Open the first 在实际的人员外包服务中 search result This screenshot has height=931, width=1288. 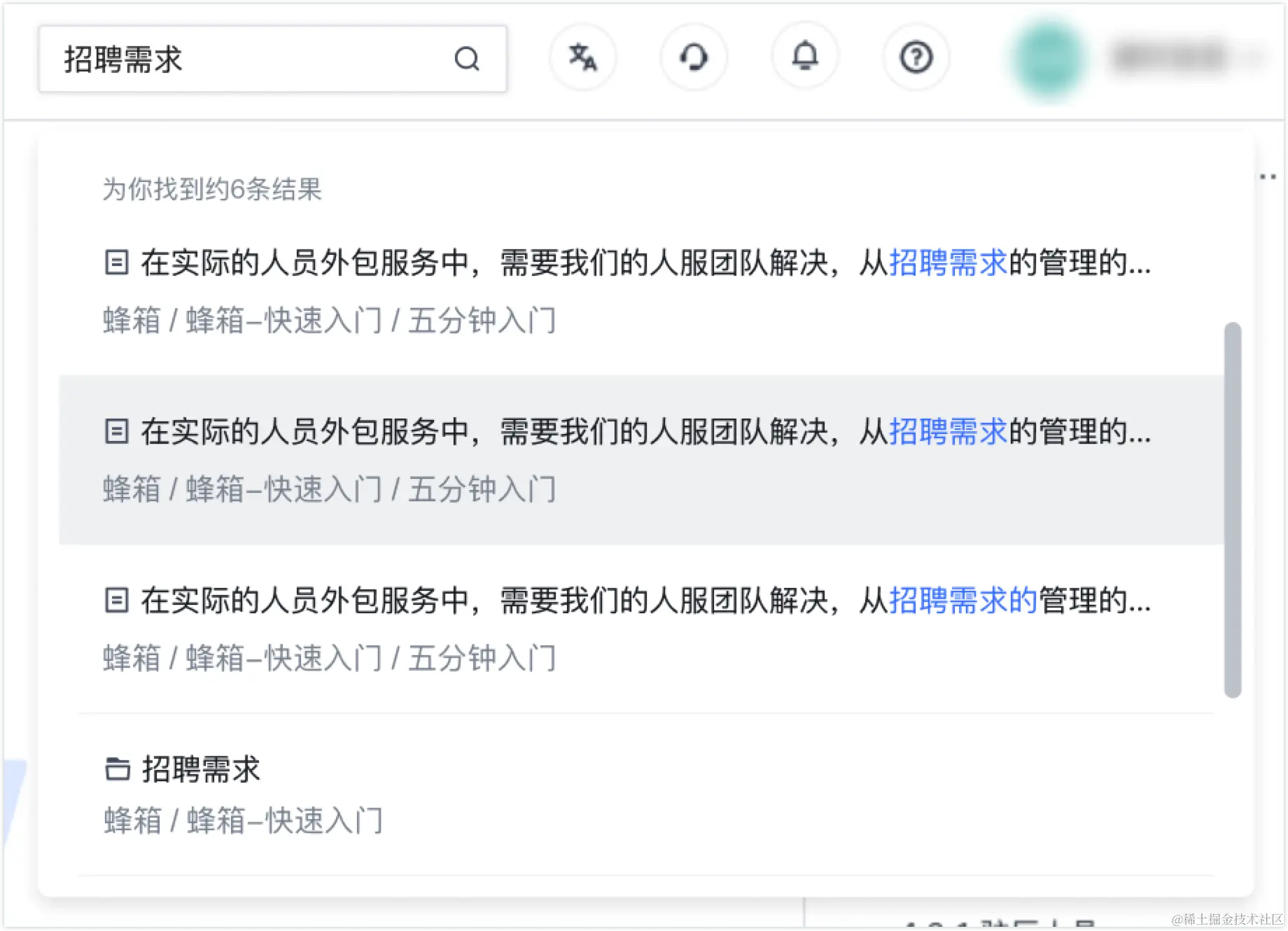pyautogui.click(x=640, y=291)
